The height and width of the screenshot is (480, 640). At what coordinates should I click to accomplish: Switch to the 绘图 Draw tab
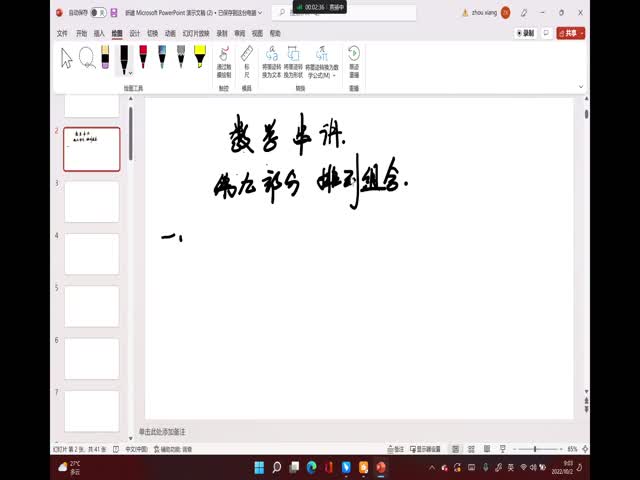[117, 33]
